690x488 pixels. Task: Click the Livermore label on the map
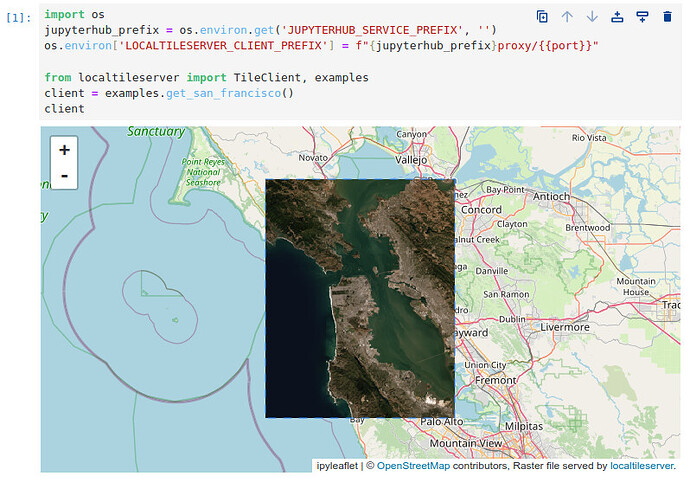tap(565, 327)
